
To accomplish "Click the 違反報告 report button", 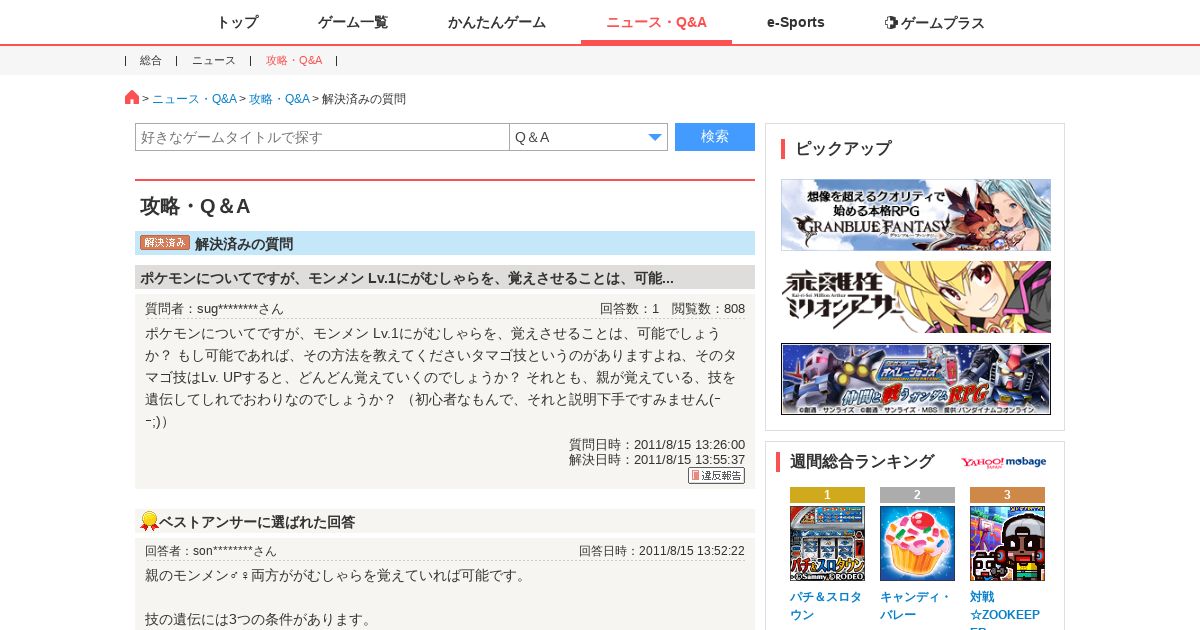I will pos(716,475).
